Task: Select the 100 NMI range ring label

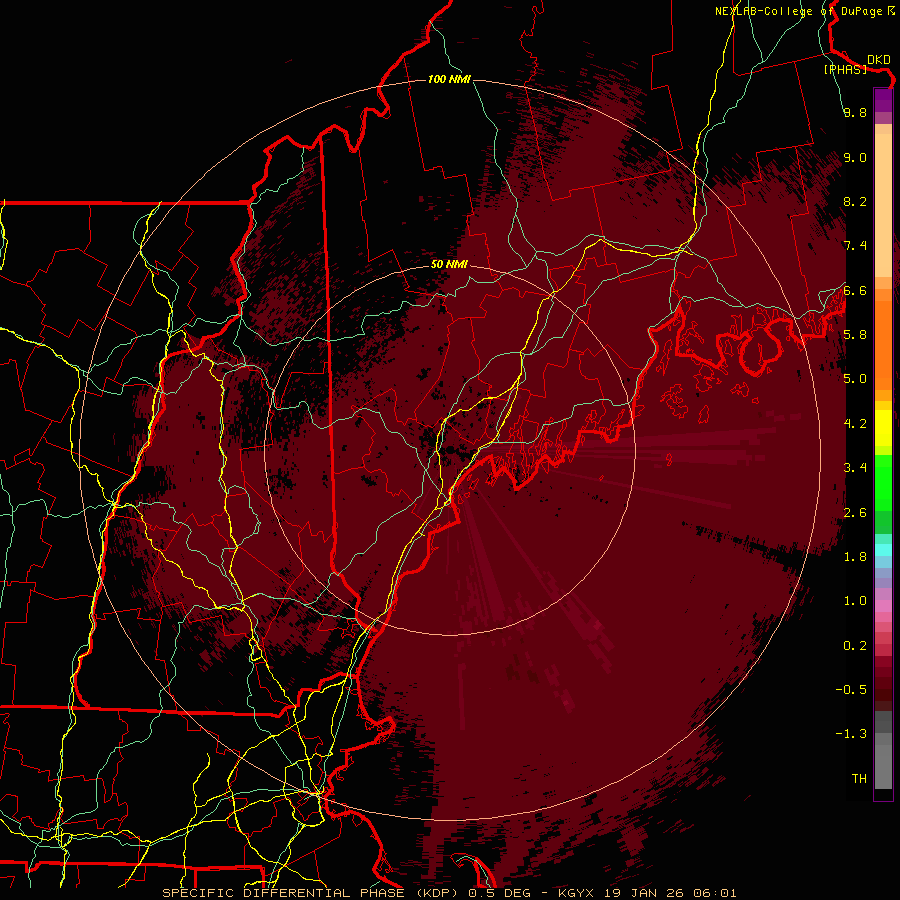Action: tap(449, 79)
